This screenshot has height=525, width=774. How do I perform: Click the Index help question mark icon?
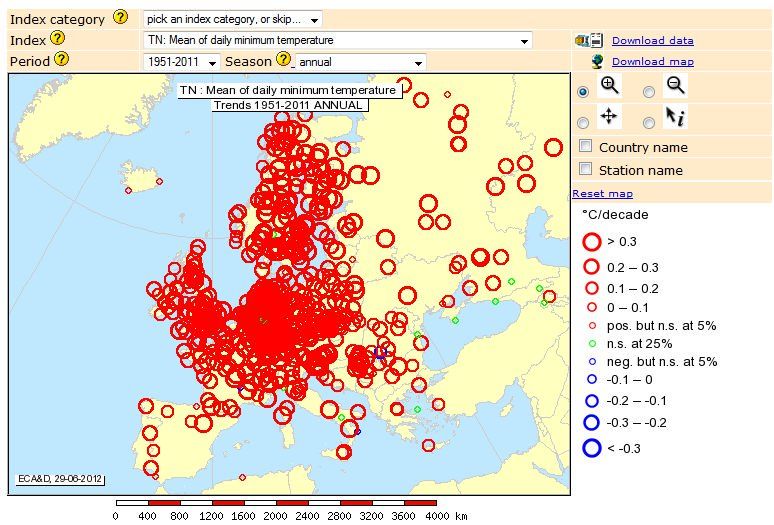click(57, 38)
